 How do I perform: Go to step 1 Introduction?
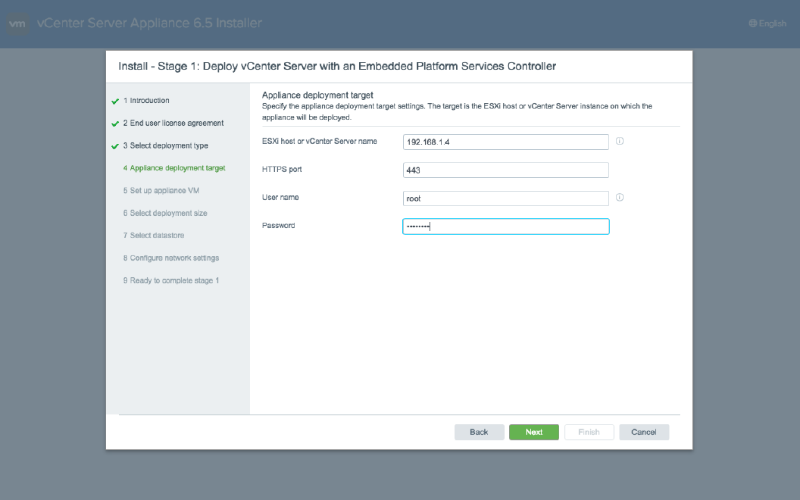point(146,101)
